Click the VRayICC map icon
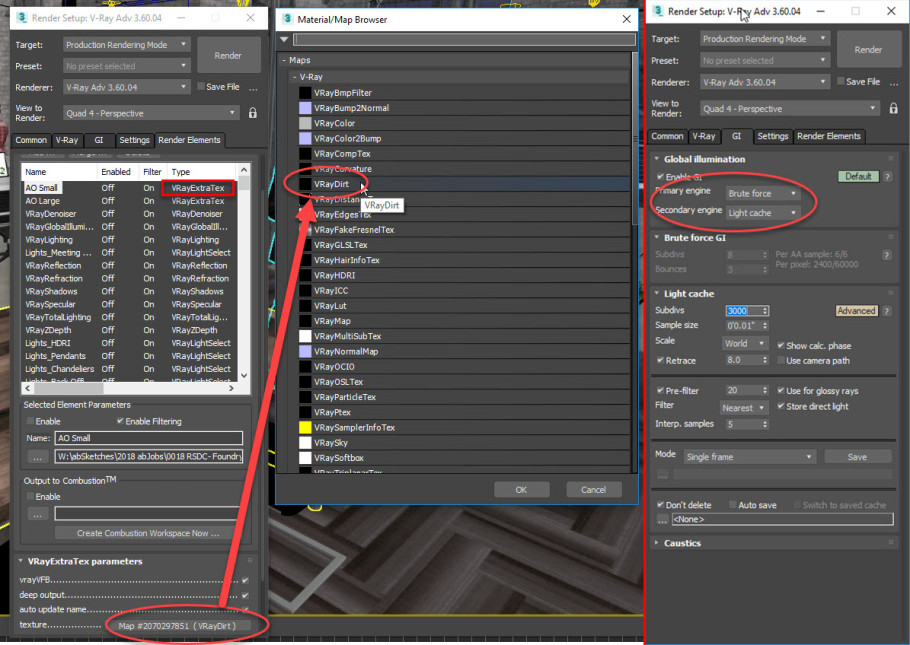Viewport: 910px width, 645px height. click(x=305, y=290)
